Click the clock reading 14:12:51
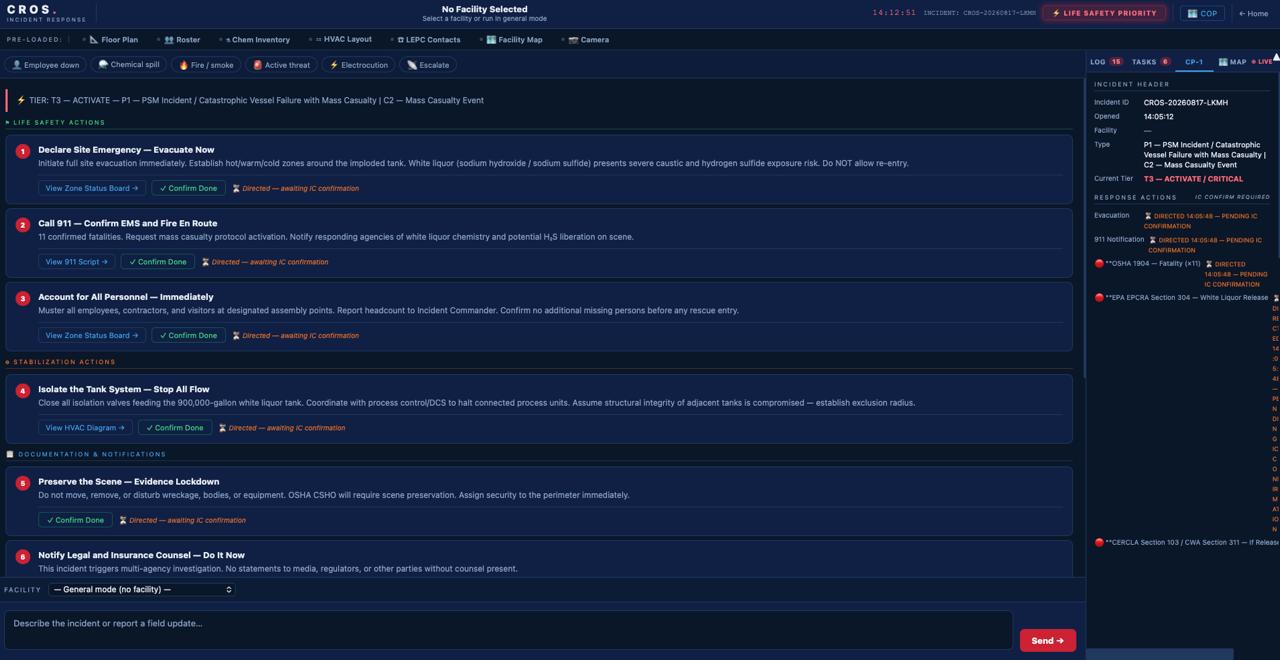The height and width of the screenshot is (660, 1280). click(894, 13)
